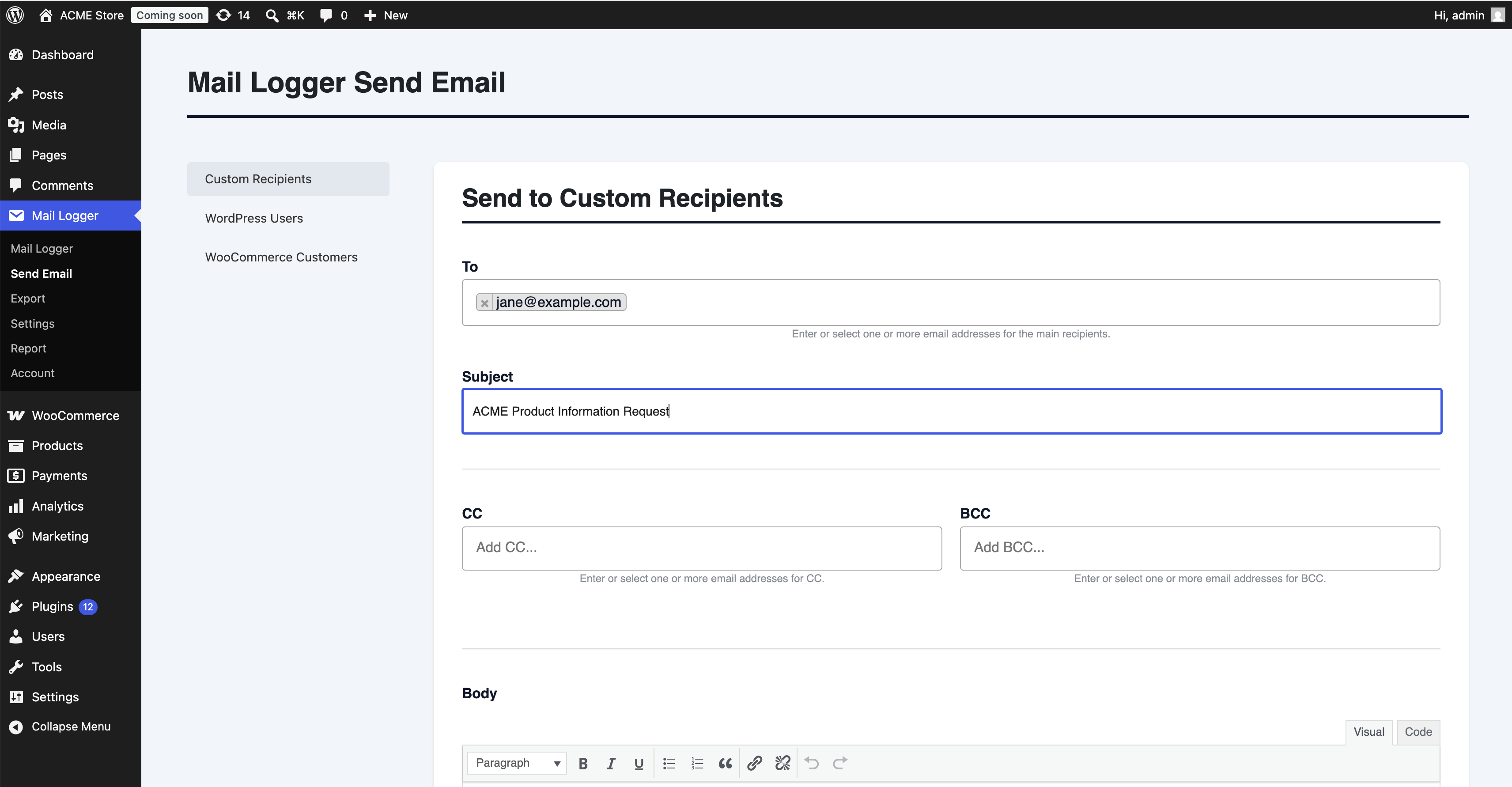Click the Appearance brush icon
1512x787 pixels.
[16, 576]
